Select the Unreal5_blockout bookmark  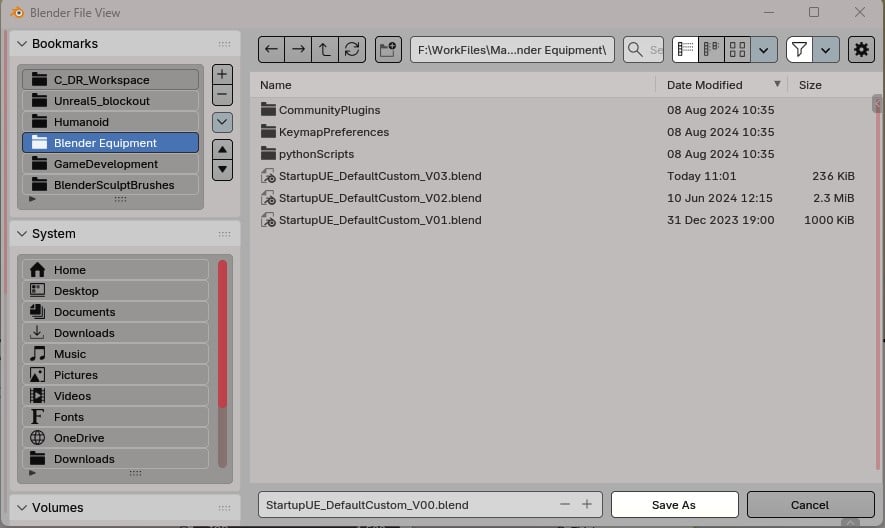pos(111,101)
